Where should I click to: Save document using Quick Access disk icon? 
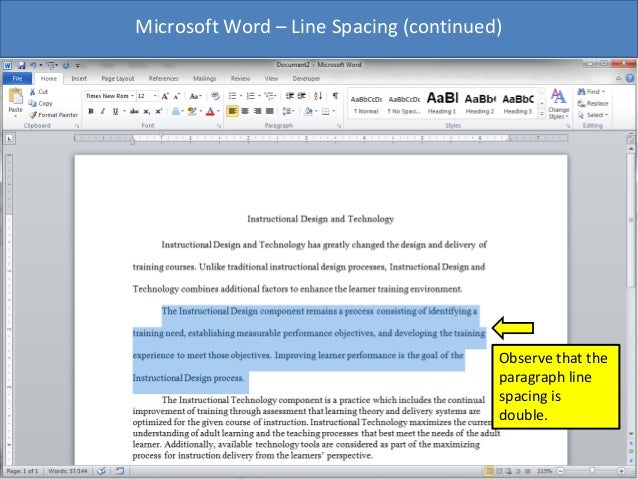21,65
